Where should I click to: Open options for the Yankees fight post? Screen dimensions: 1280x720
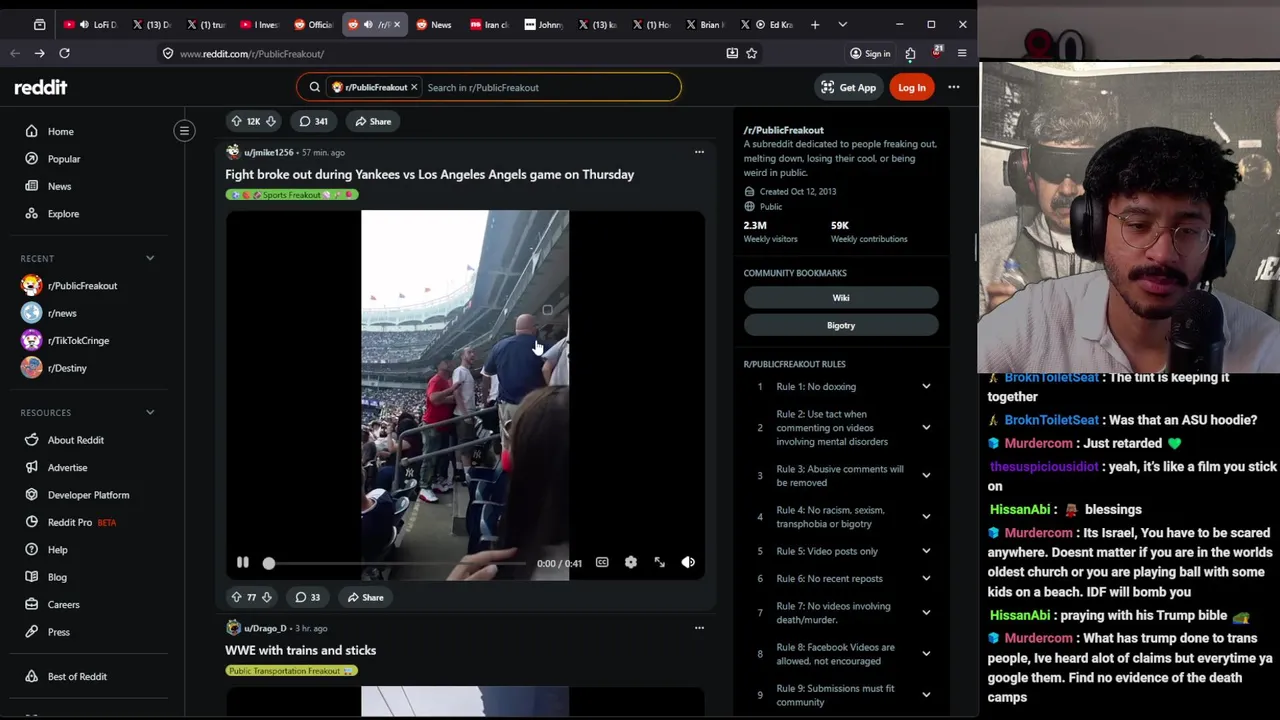coord(699,152)
